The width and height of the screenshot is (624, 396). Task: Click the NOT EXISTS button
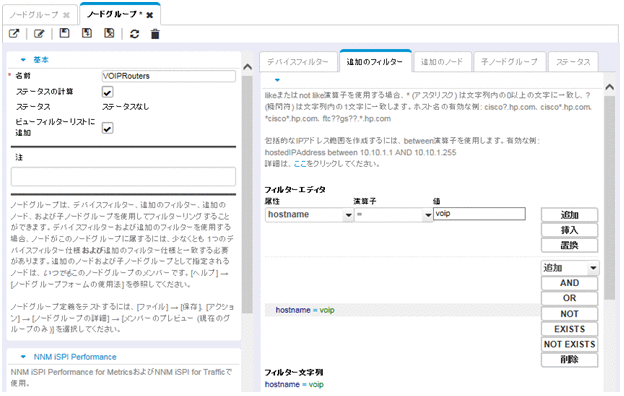pyautogui.click(x=569, y=344)
